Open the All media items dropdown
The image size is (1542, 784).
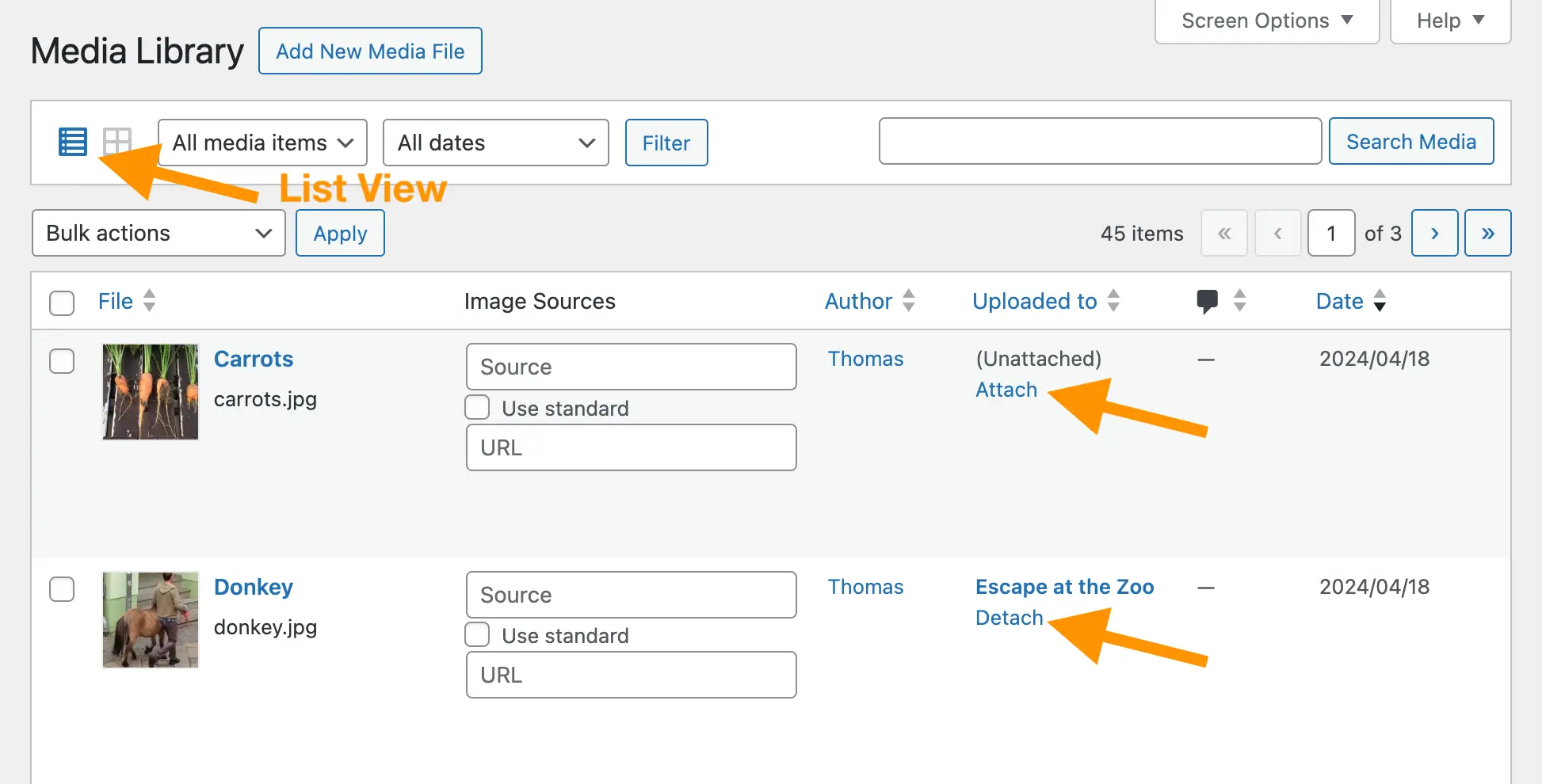tap(262, 143)
